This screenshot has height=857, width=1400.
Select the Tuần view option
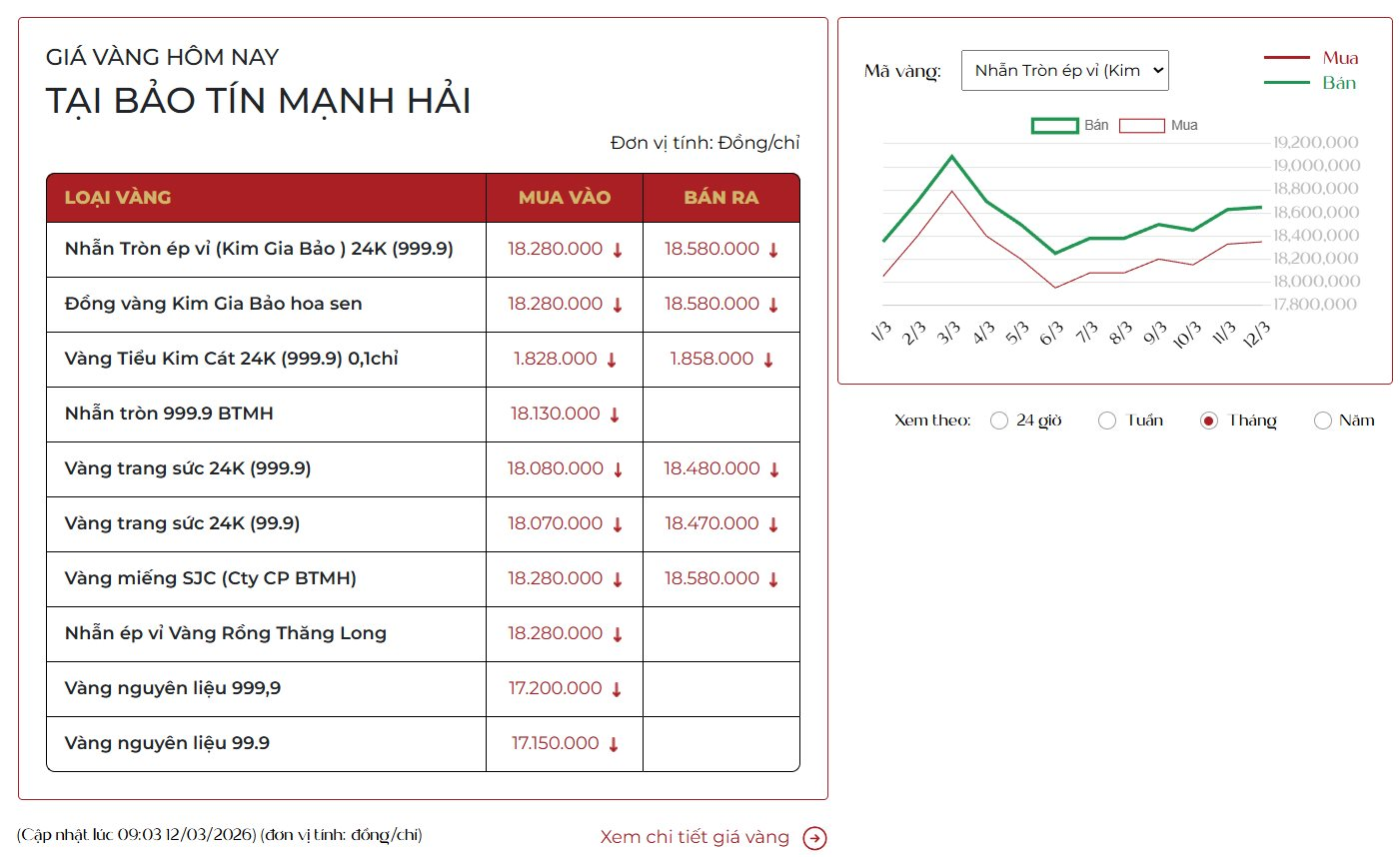[1107, 421]
